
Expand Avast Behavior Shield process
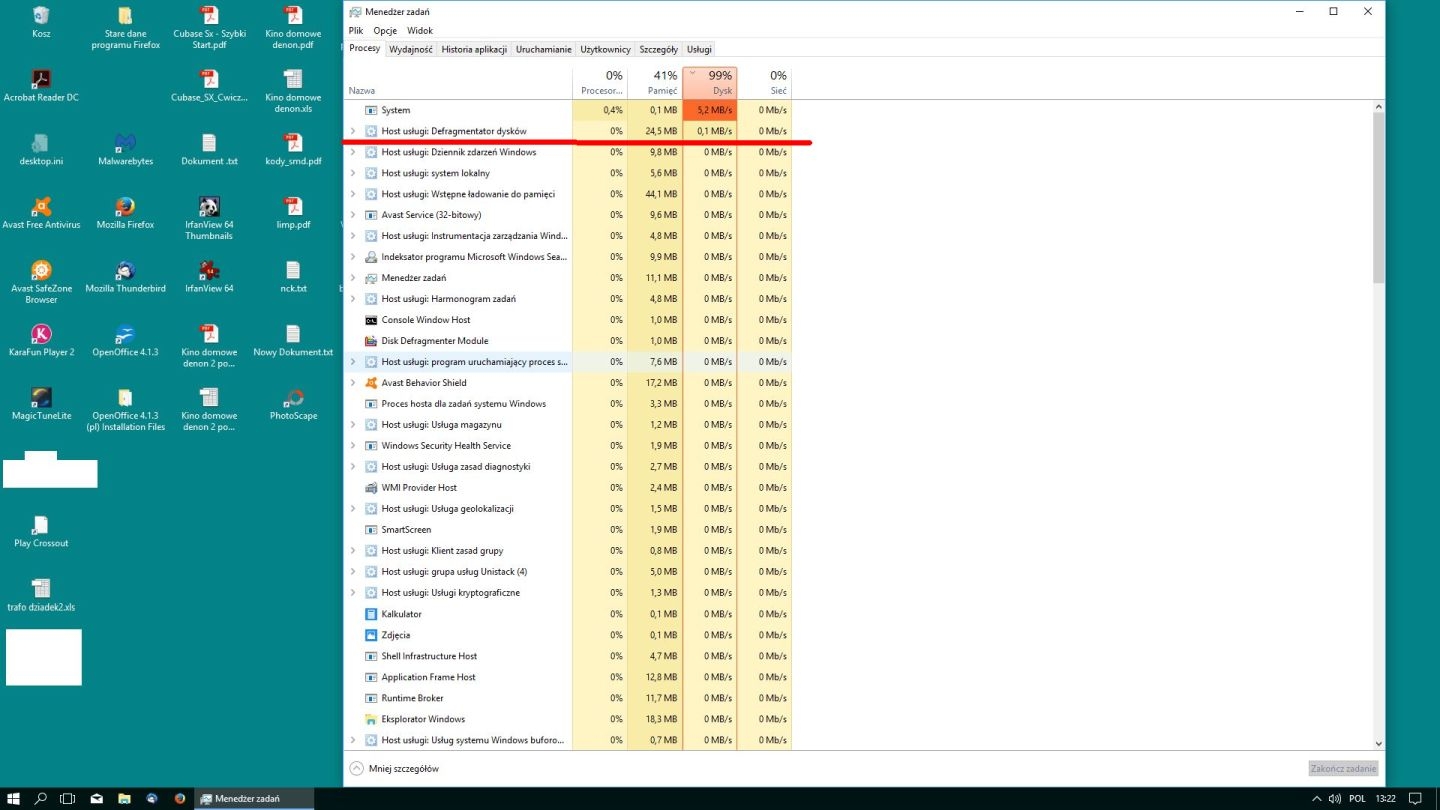pyautogui.click(x=353, y=383)
